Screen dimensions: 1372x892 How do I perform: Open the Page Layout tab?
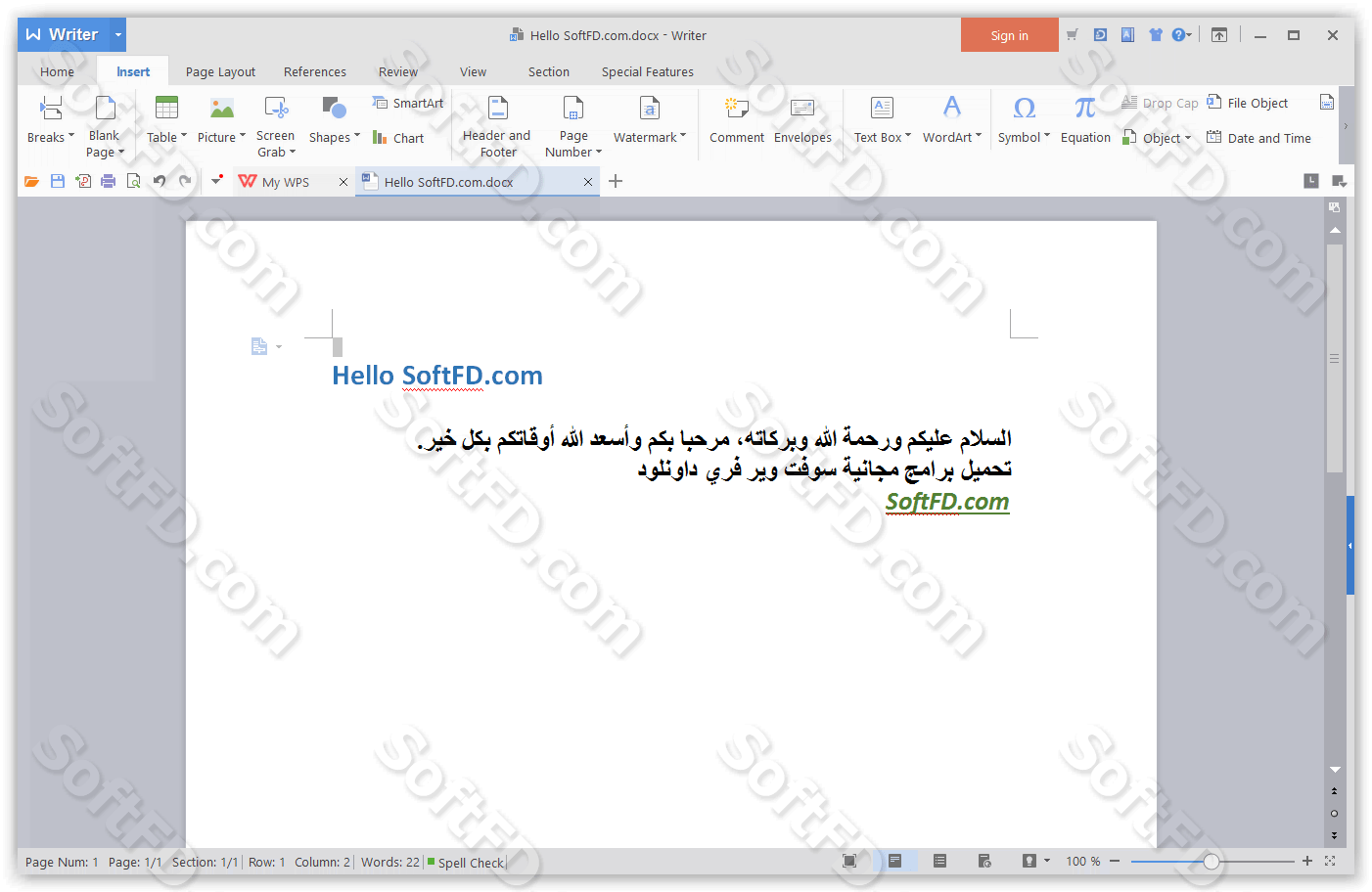[x=220, y=71]
